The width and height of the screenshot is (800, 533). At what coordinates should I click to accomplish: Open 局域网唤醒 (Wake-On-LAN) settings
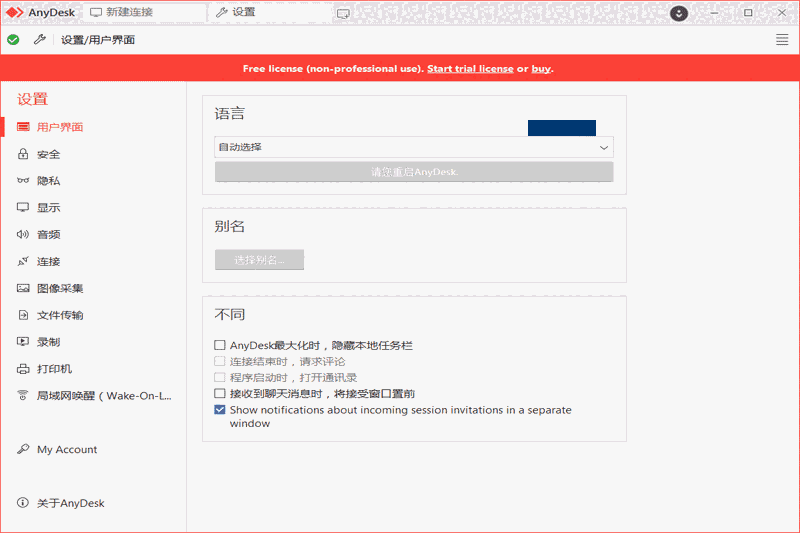pos(104,395)
